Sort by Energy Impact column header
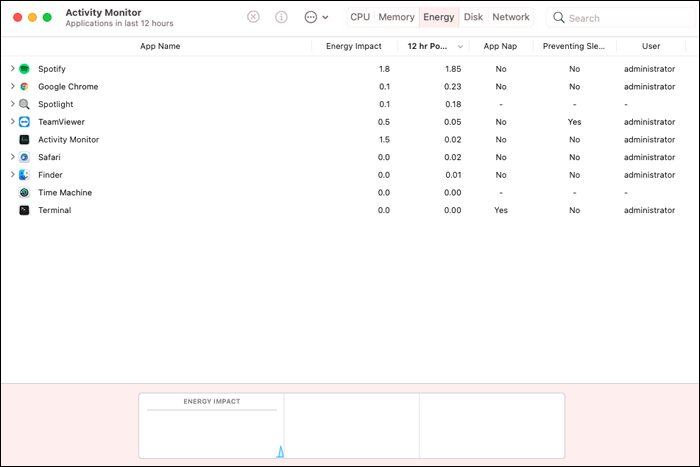 [x=354, y=46]
